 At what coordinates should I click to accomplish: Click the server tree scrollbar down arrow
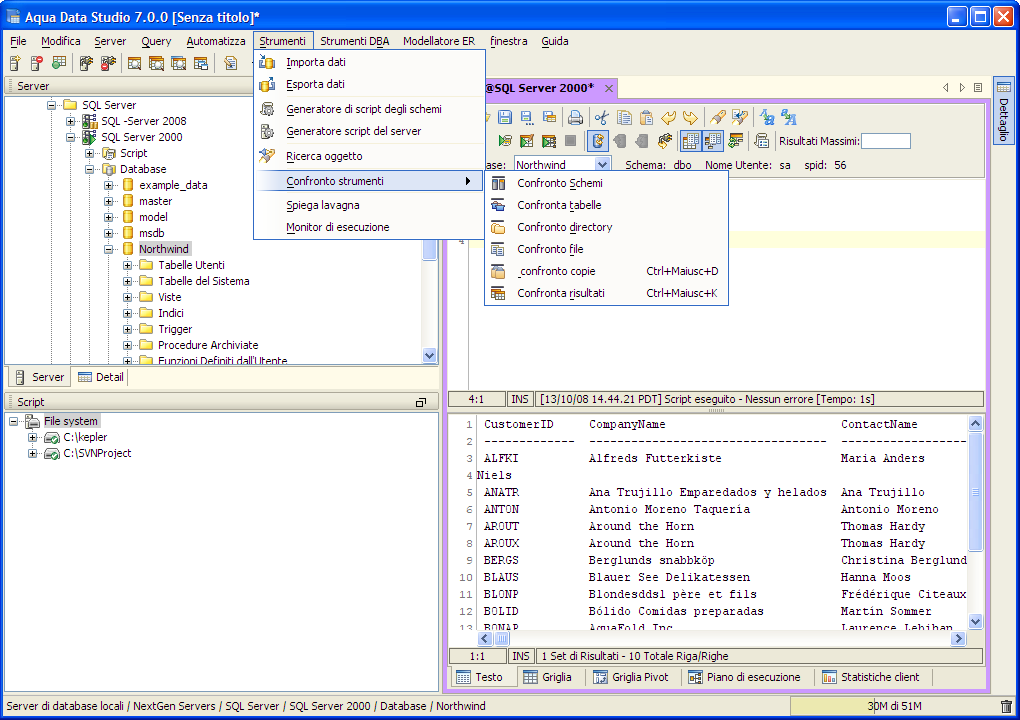(x=429, y=355)
